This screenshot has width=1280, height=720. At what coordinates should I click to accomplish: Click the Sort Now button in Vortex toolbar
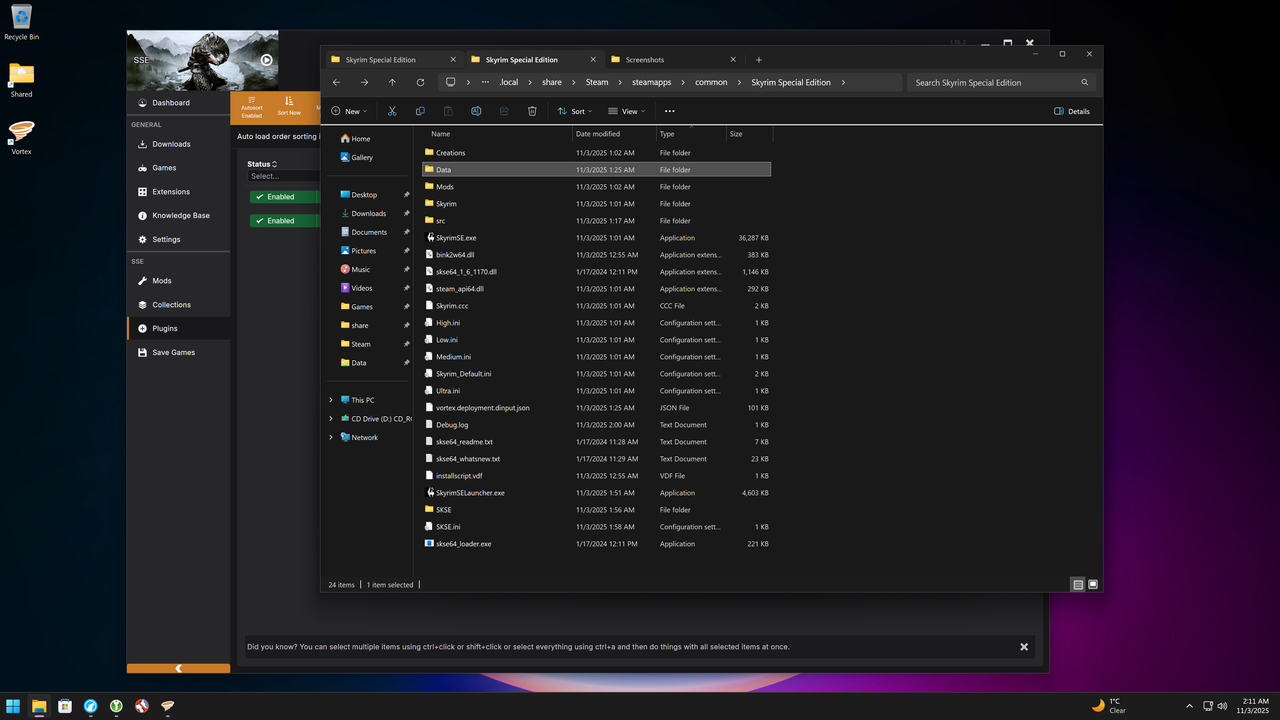pyautogui.click(x=289, y=107)
